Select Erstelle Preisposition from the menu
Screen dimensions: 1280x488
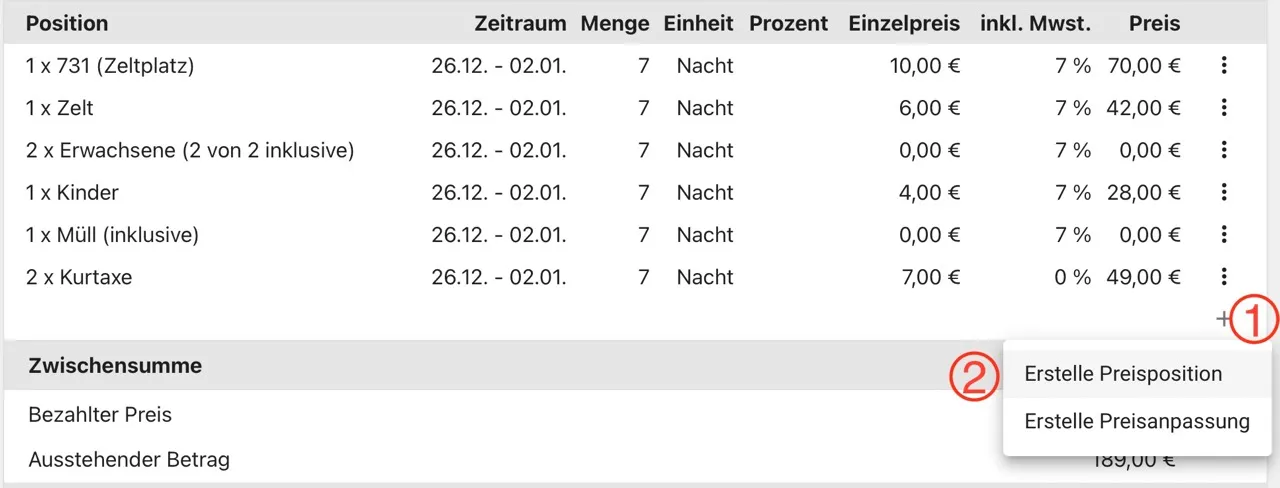point(1123,374)
